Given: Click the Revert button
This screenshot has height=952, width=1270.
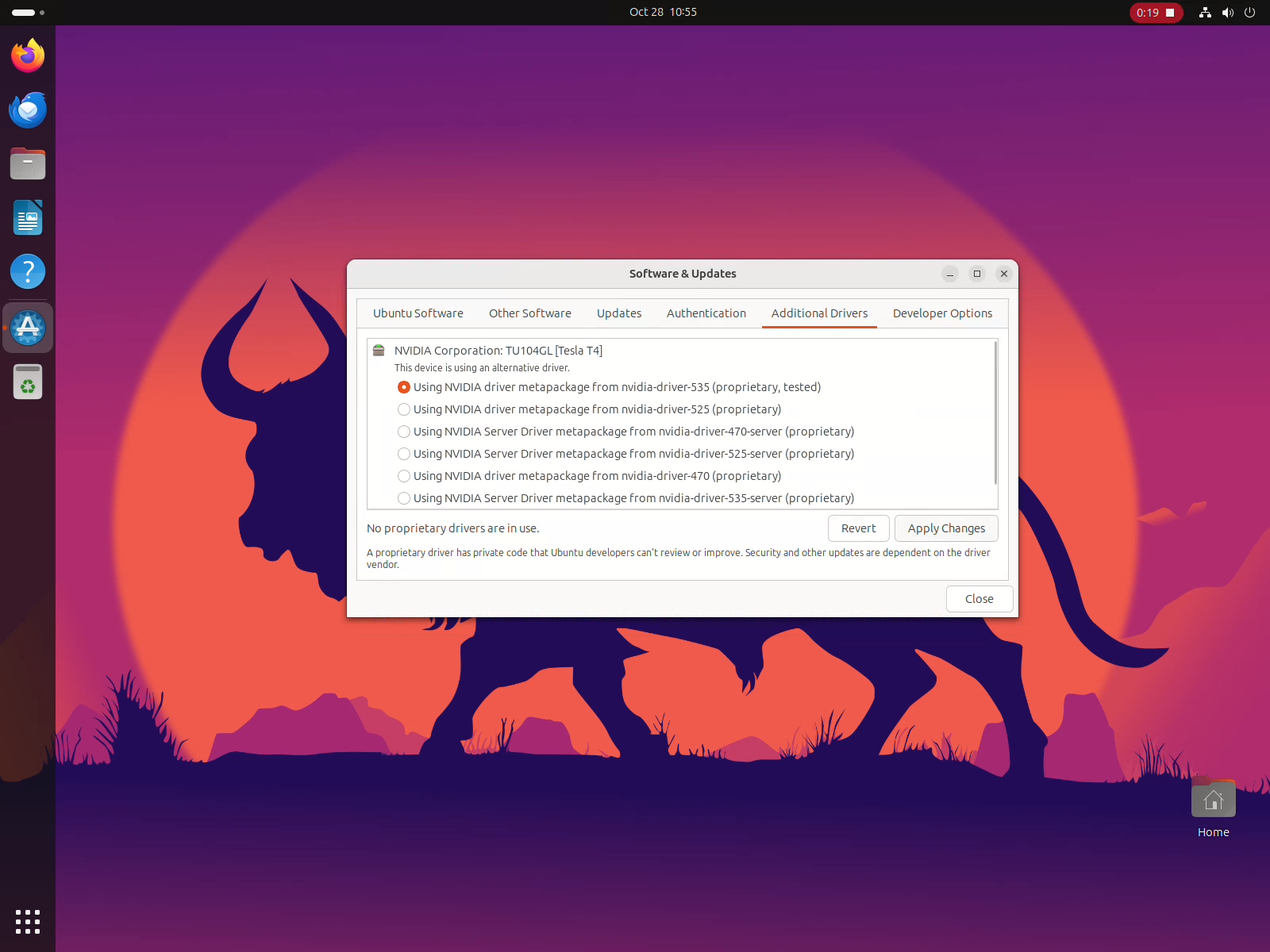Looking at the screenshot, I should click(x=859, y=528).
